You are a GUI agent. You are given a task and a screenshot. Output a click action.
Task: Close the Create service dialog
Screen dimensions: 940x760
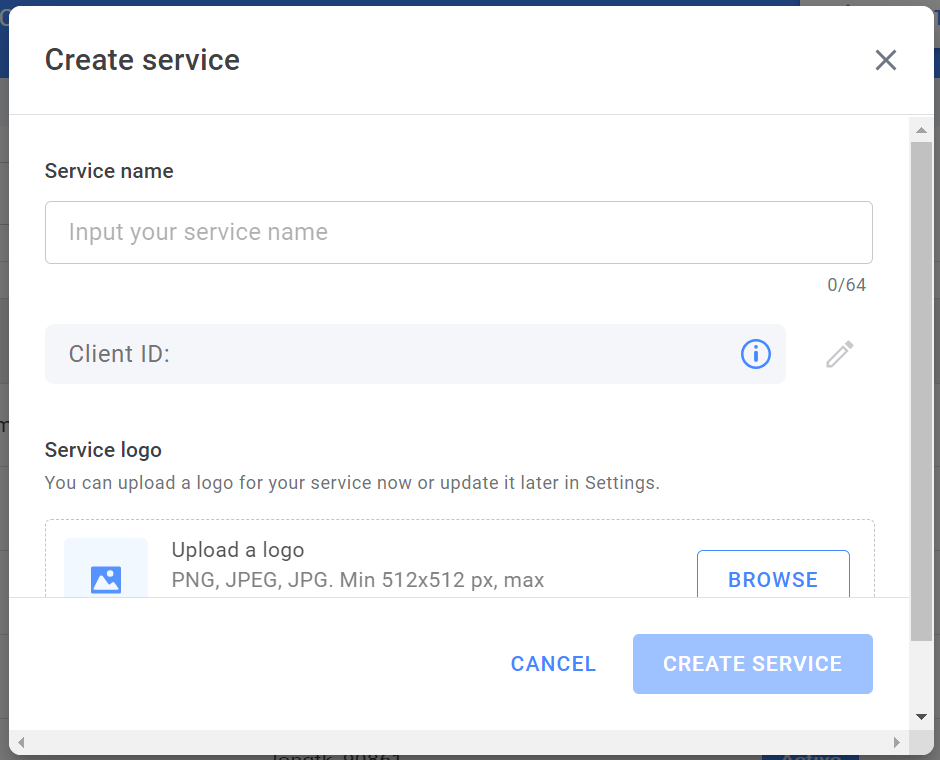pyautogui.click(x=885, y=60)
